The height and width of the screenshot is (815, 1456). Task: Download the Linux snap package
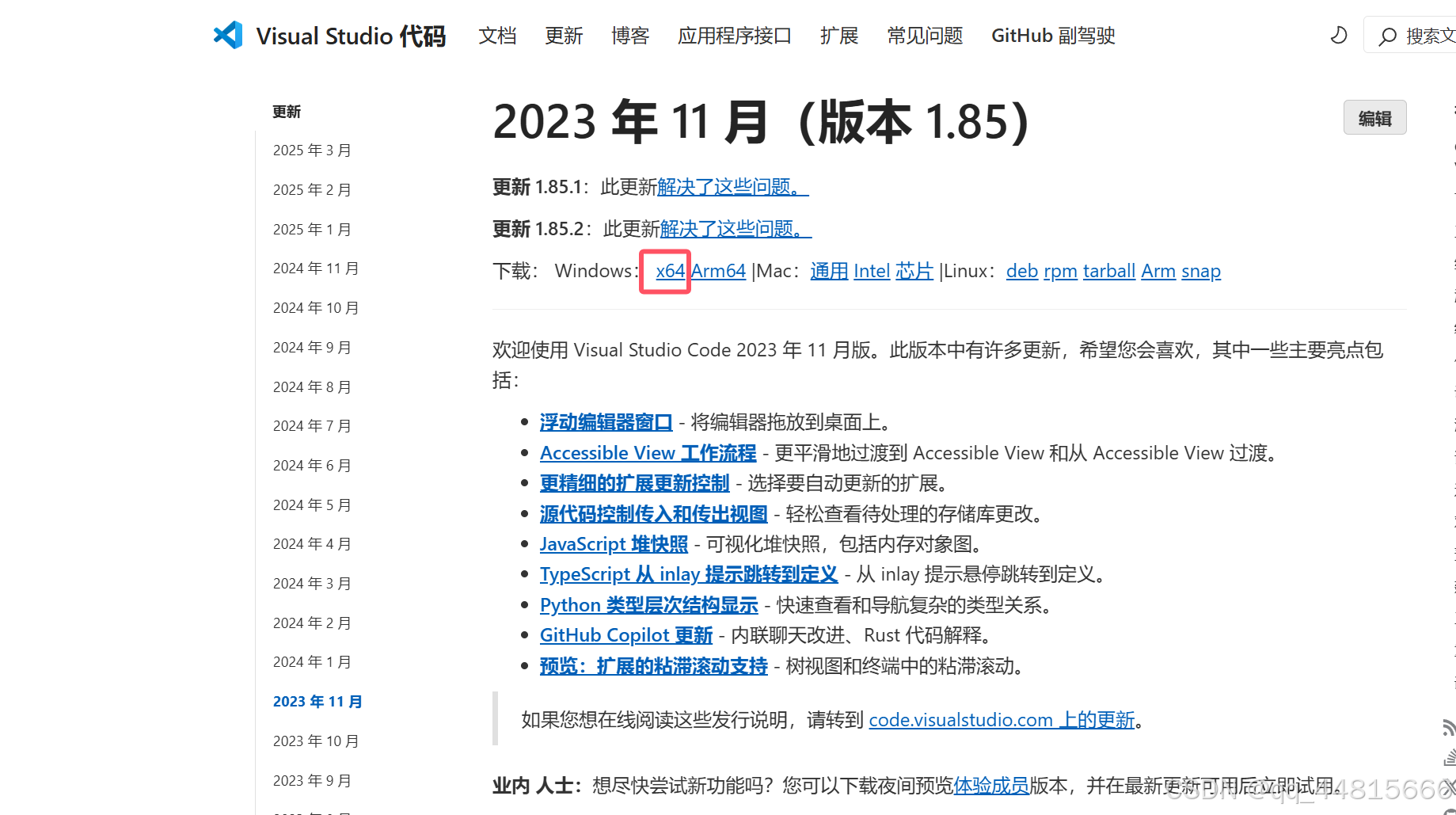click(x=1201, y=271)
